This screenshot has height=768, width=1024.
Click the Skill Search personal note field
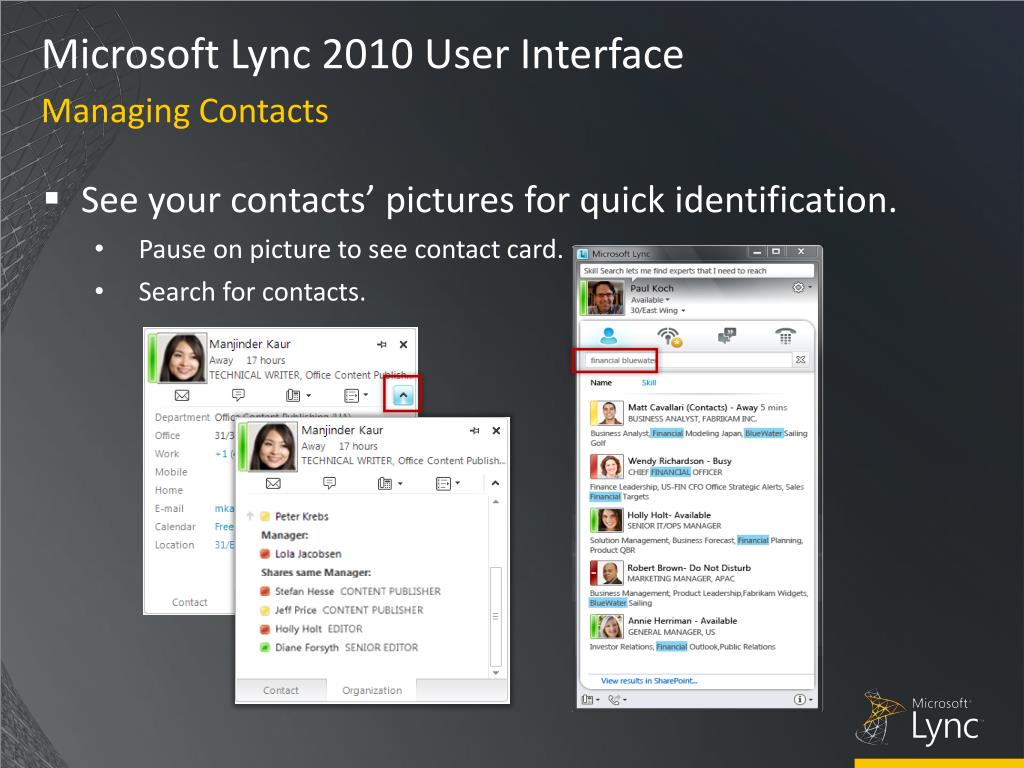697,270
